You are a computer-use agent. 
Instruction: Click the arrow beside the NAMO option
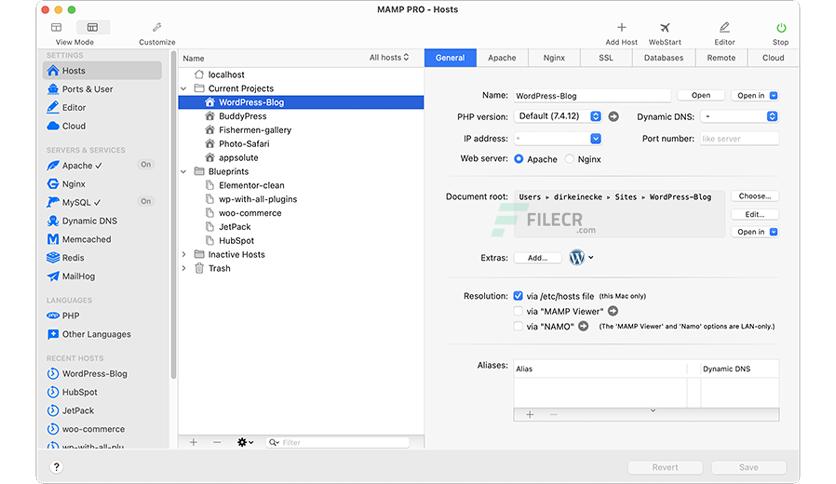[583, 326]
